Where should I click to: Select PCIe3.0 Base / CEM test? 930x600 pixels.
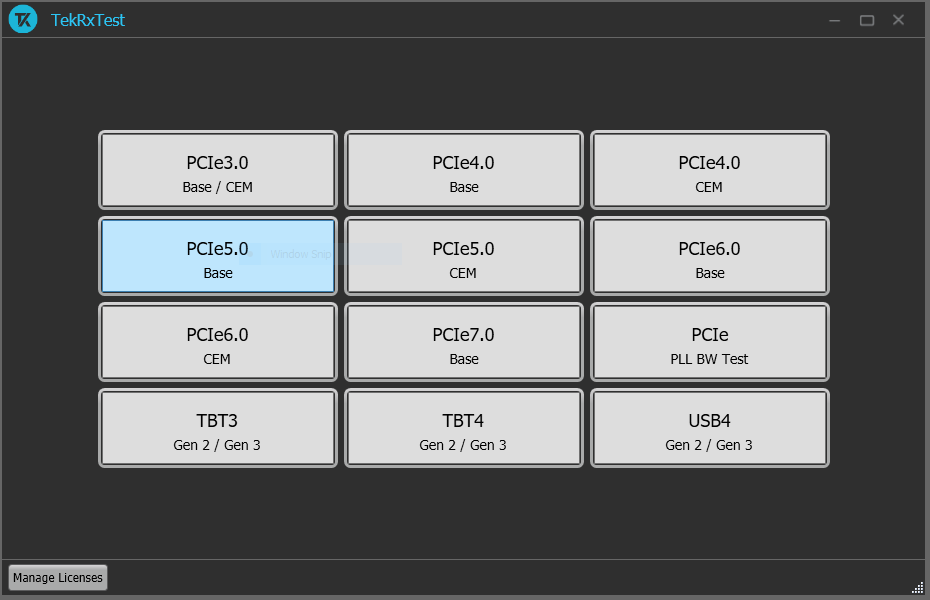(x=217, y=171)
